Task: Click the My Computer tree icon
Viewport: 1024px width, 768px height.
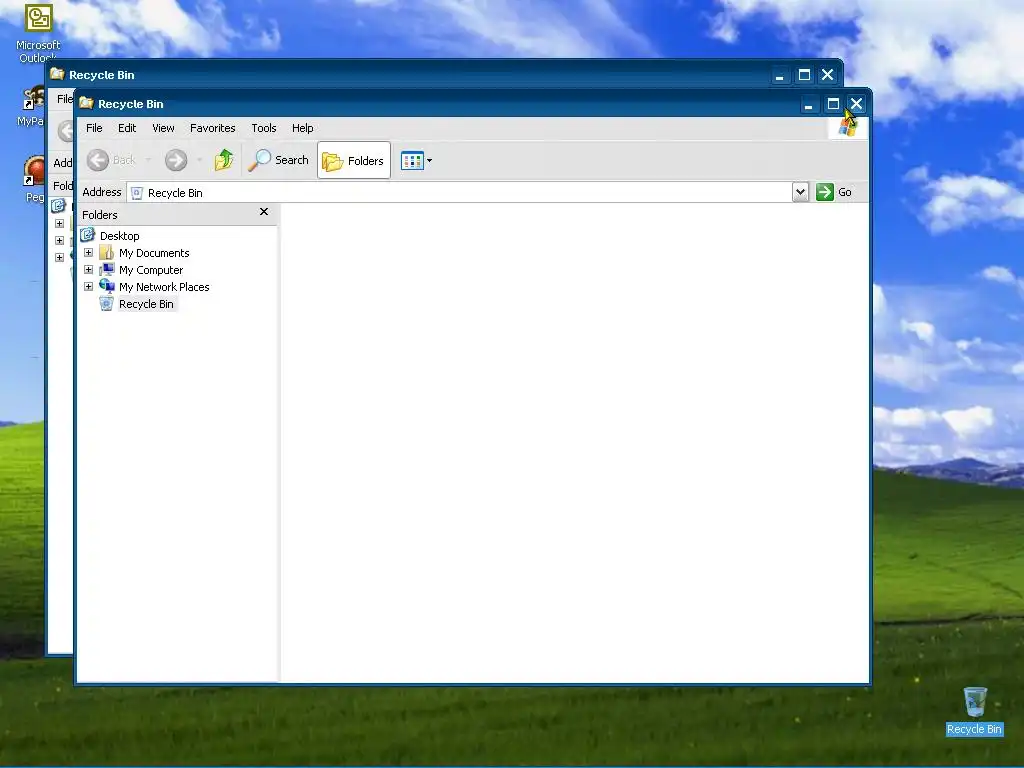Action: tap(107, 269)
